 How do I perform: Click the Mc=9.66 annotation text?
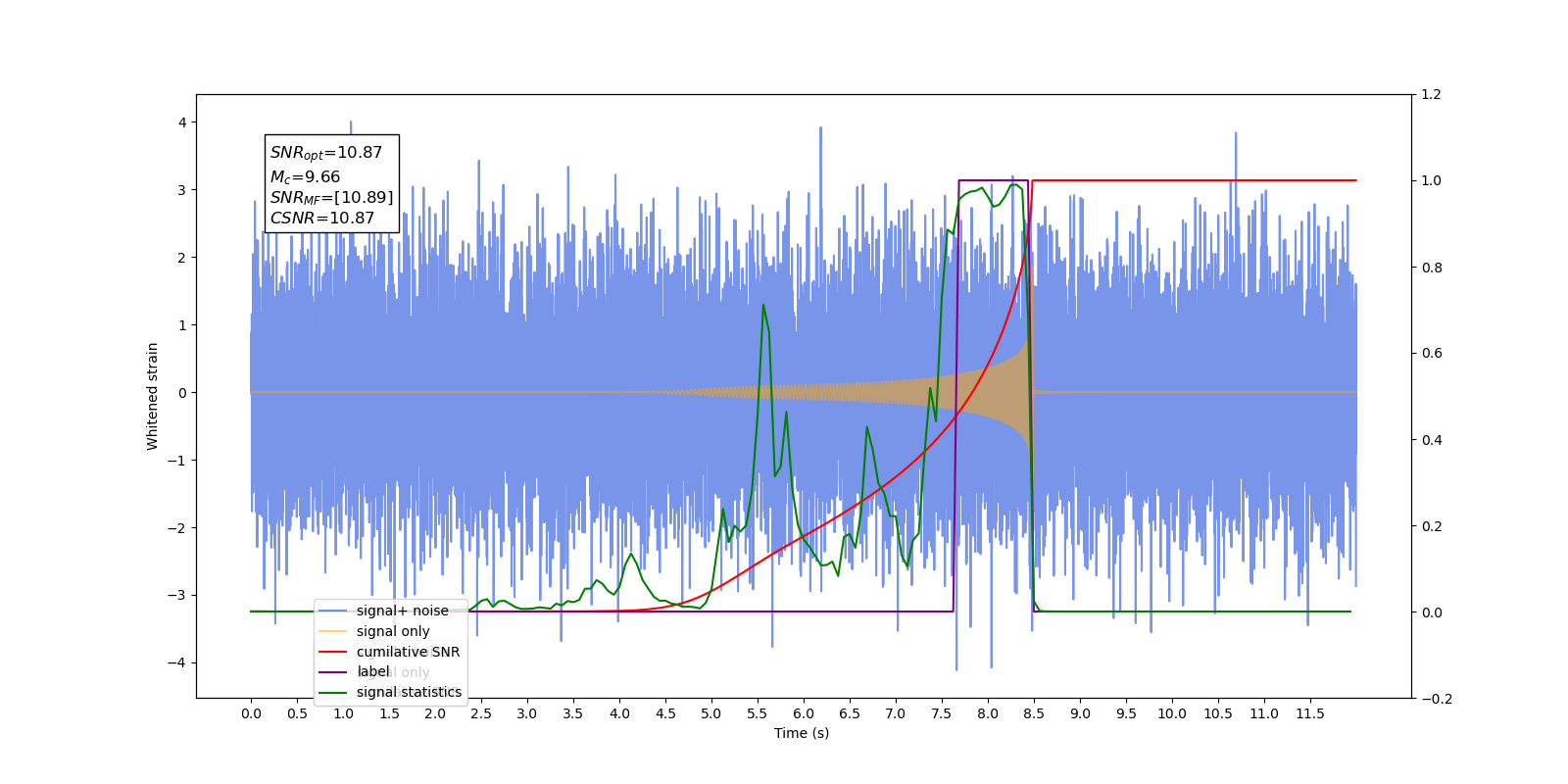[x=305, y=177]
